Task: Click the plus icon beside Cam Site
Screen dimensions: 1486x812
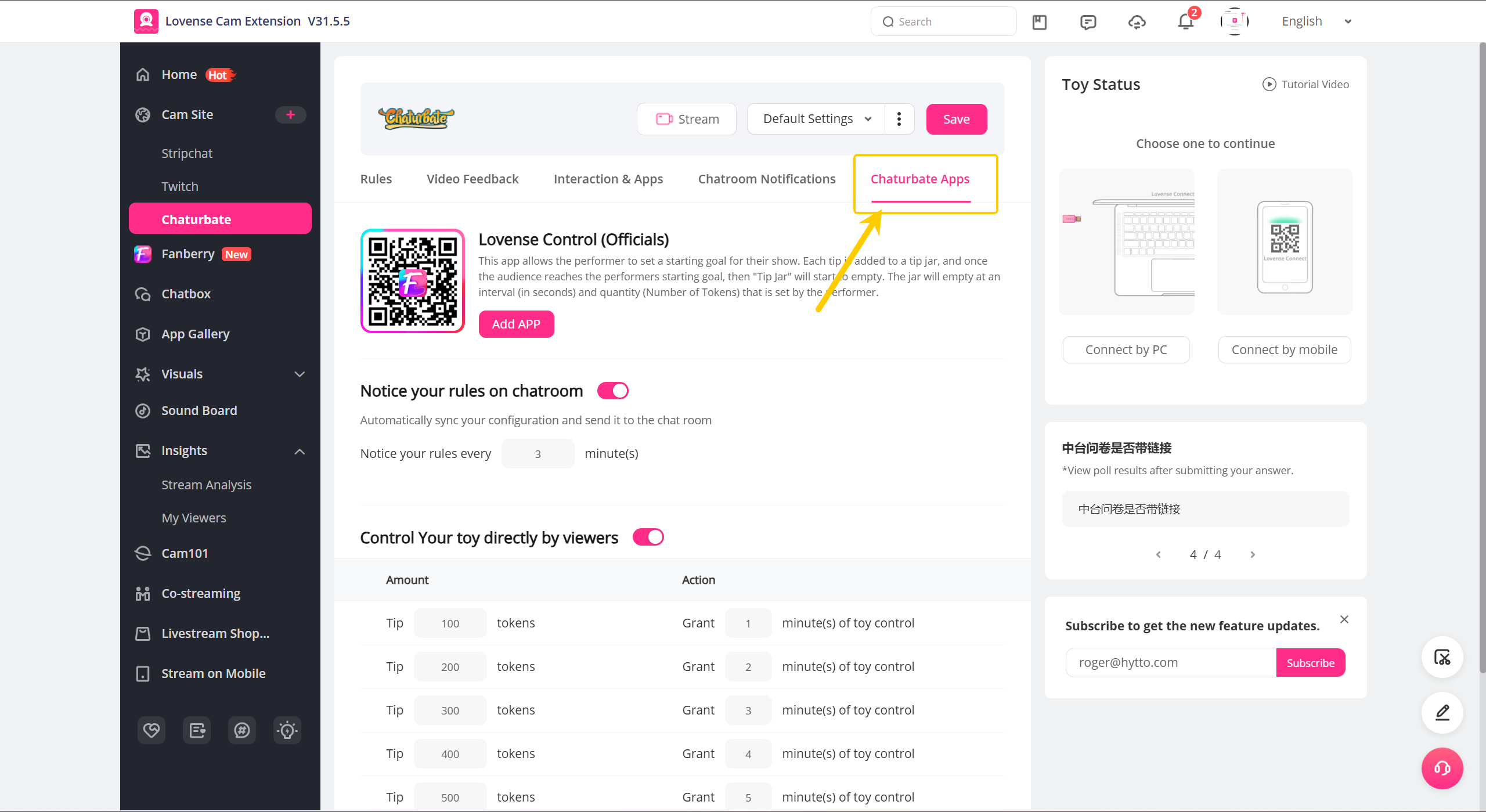Action: click(x=291, y=115)
